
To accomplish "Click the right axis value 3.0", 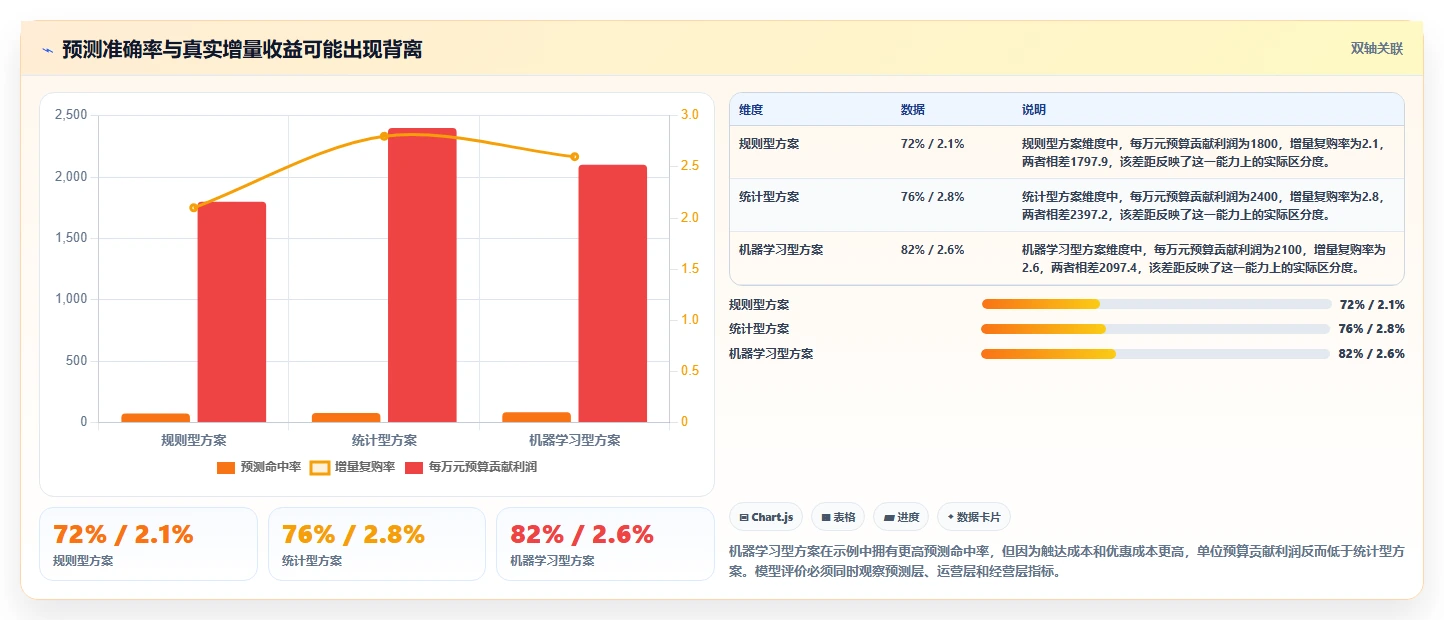I will coord(690,115).
